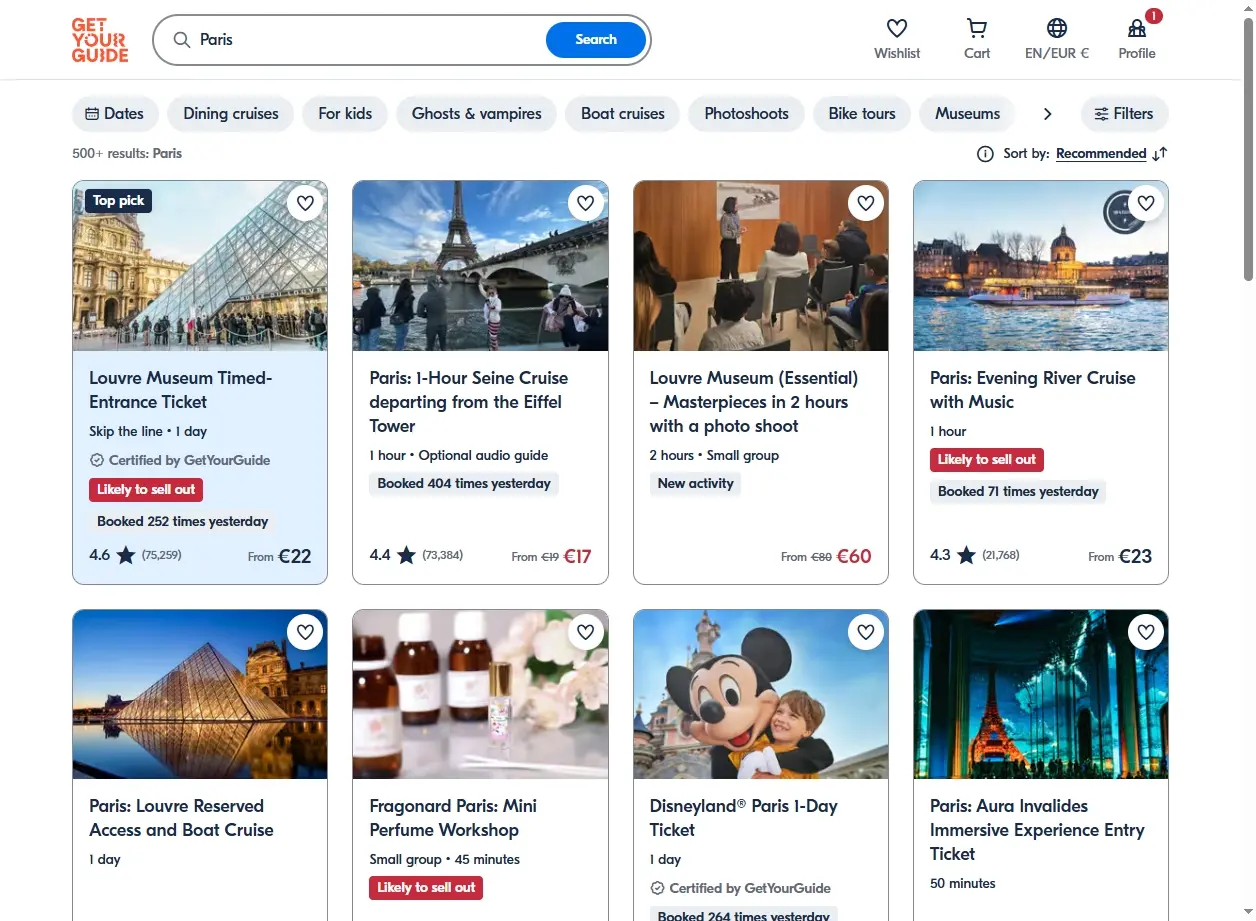Click 'Booked 71 times yesterday' label
Viewport: 1256px width, 921px height.
click(1018, 492)
